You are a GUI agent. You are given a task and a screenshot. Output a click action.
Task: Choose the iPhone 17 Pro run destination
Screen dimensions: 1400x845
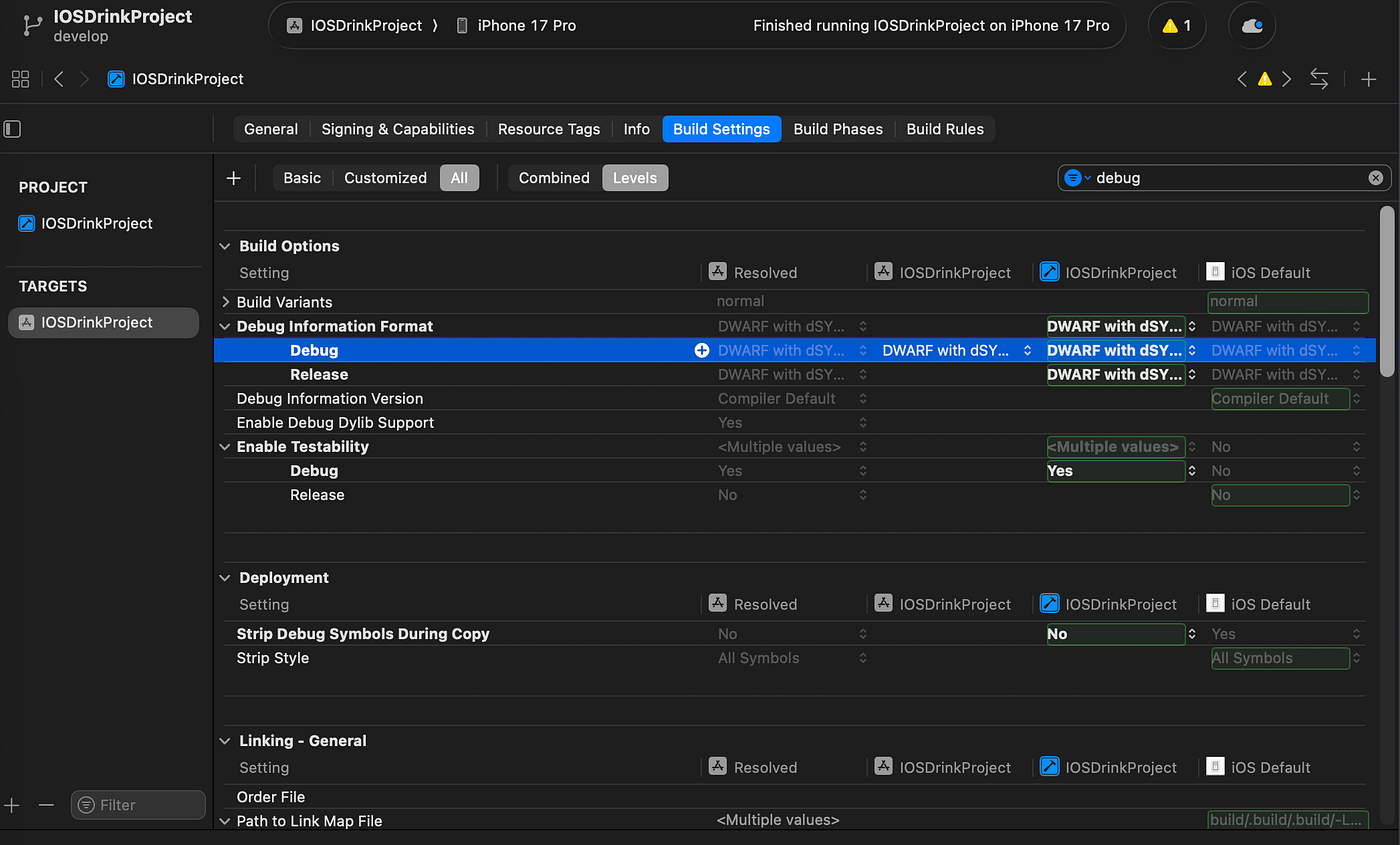click(516, 26)
